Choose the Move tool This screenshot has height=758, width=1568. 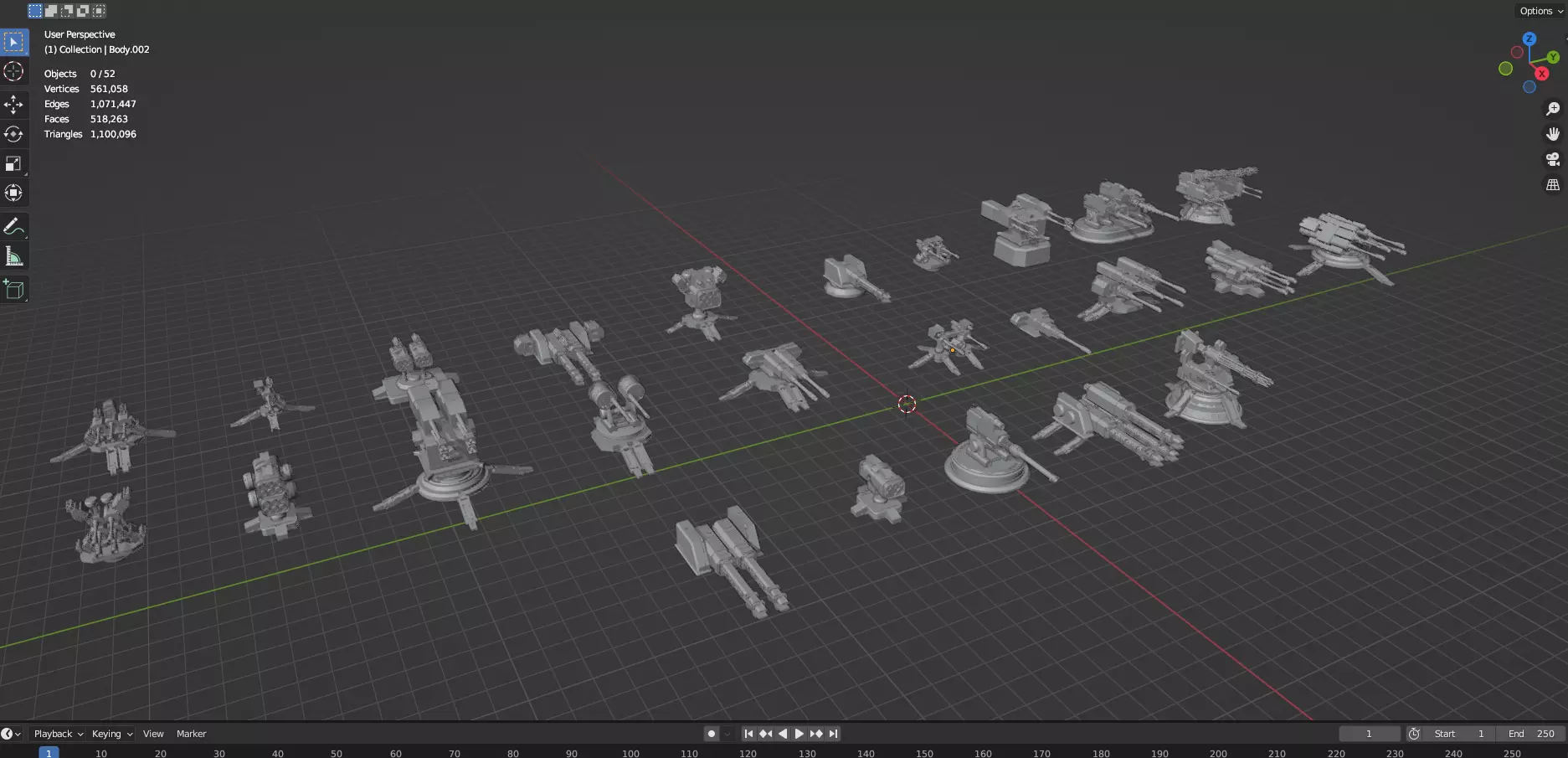(x=14, y=104)
